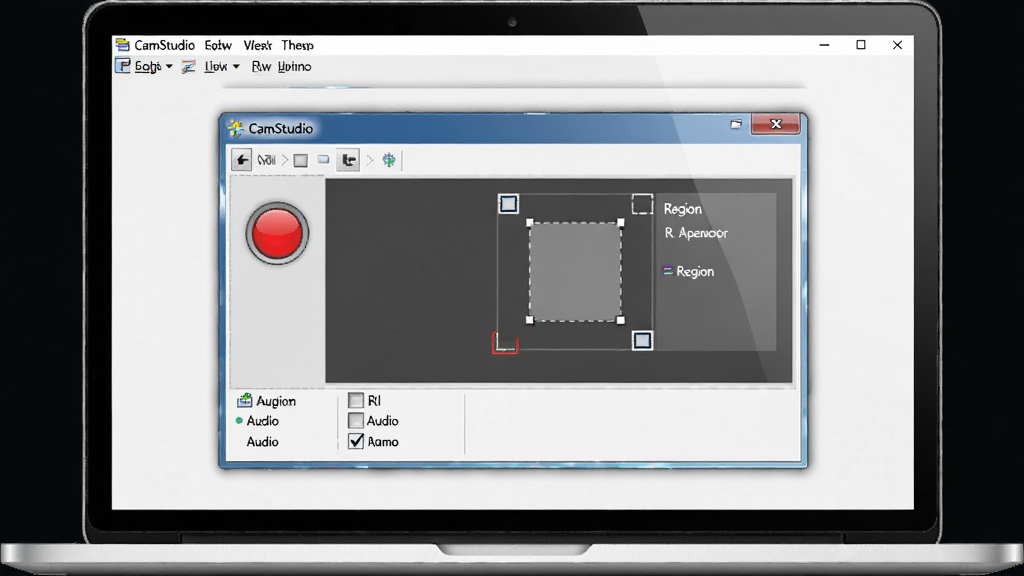Click the chevron right after Nöil
1024x576 pixels.
click(x=285, y=160)
